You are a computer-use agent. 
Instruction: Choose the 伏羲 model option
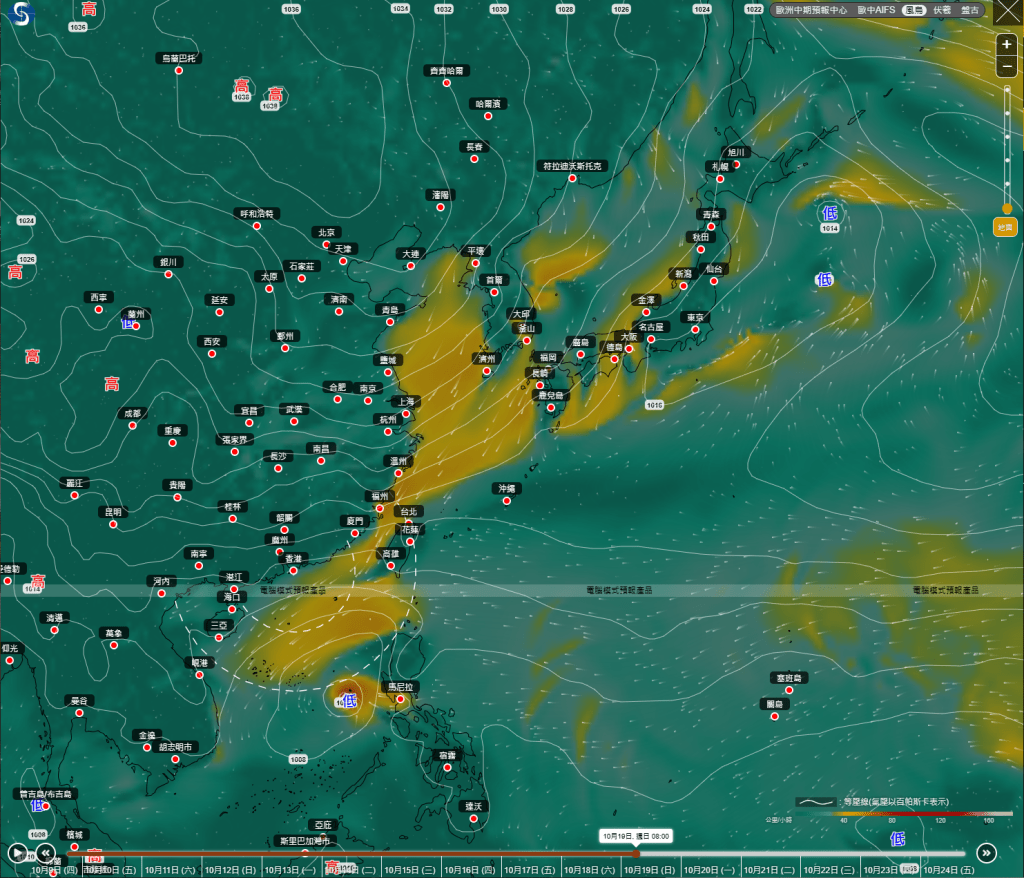click(942, 10)
